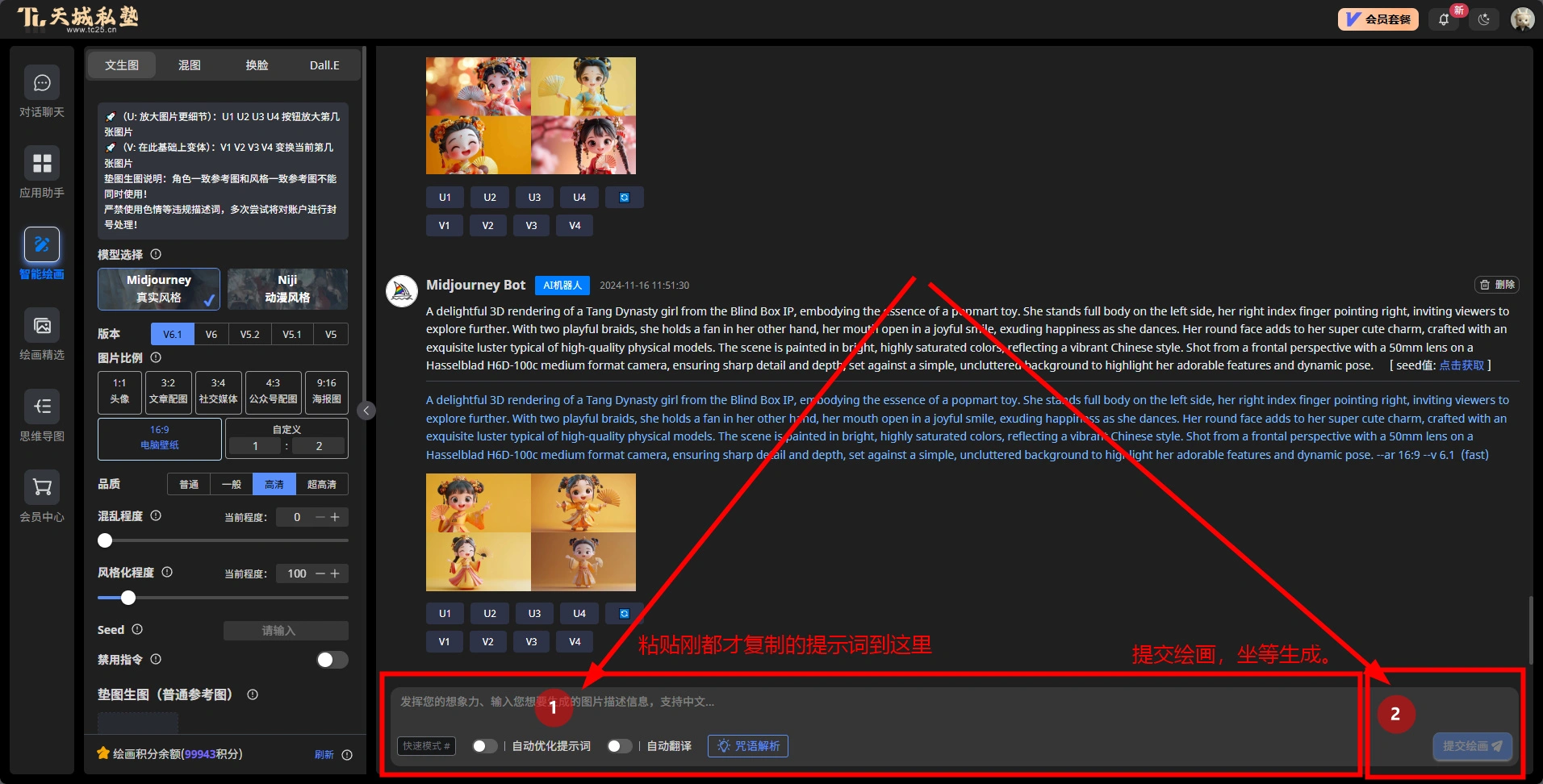Click U1 under the lower image grid
This screenshot has height=784, width=1543.
[x=445, y=614]
